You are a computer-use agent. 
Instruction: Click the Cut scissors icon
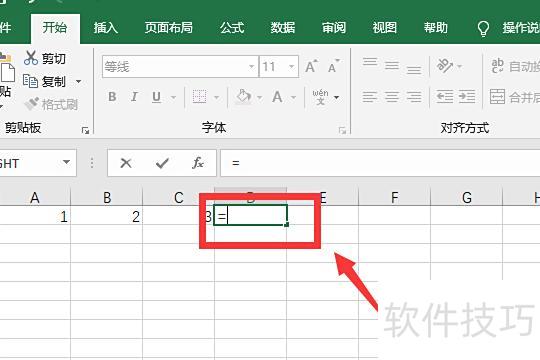click(x=31, y=58)
